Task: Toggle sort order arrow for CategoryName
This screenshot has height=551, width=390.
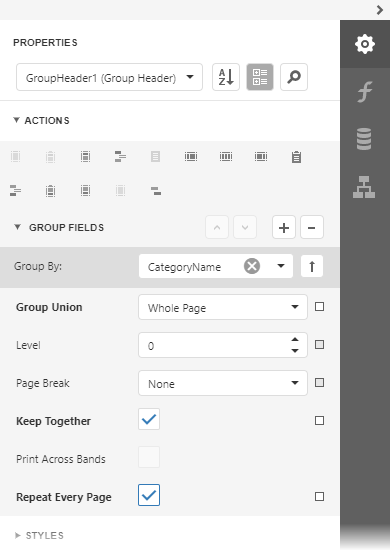Action: tap(312, 266)
